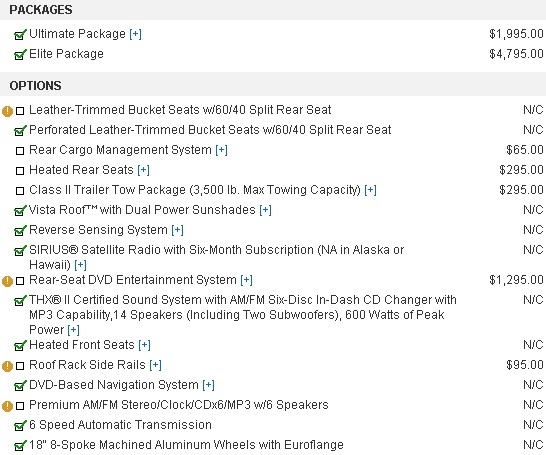This screenshot has height=455, width=546.
Task: Check the Rear-Seat DVD Entertainment System box
Action: (20, 281)
